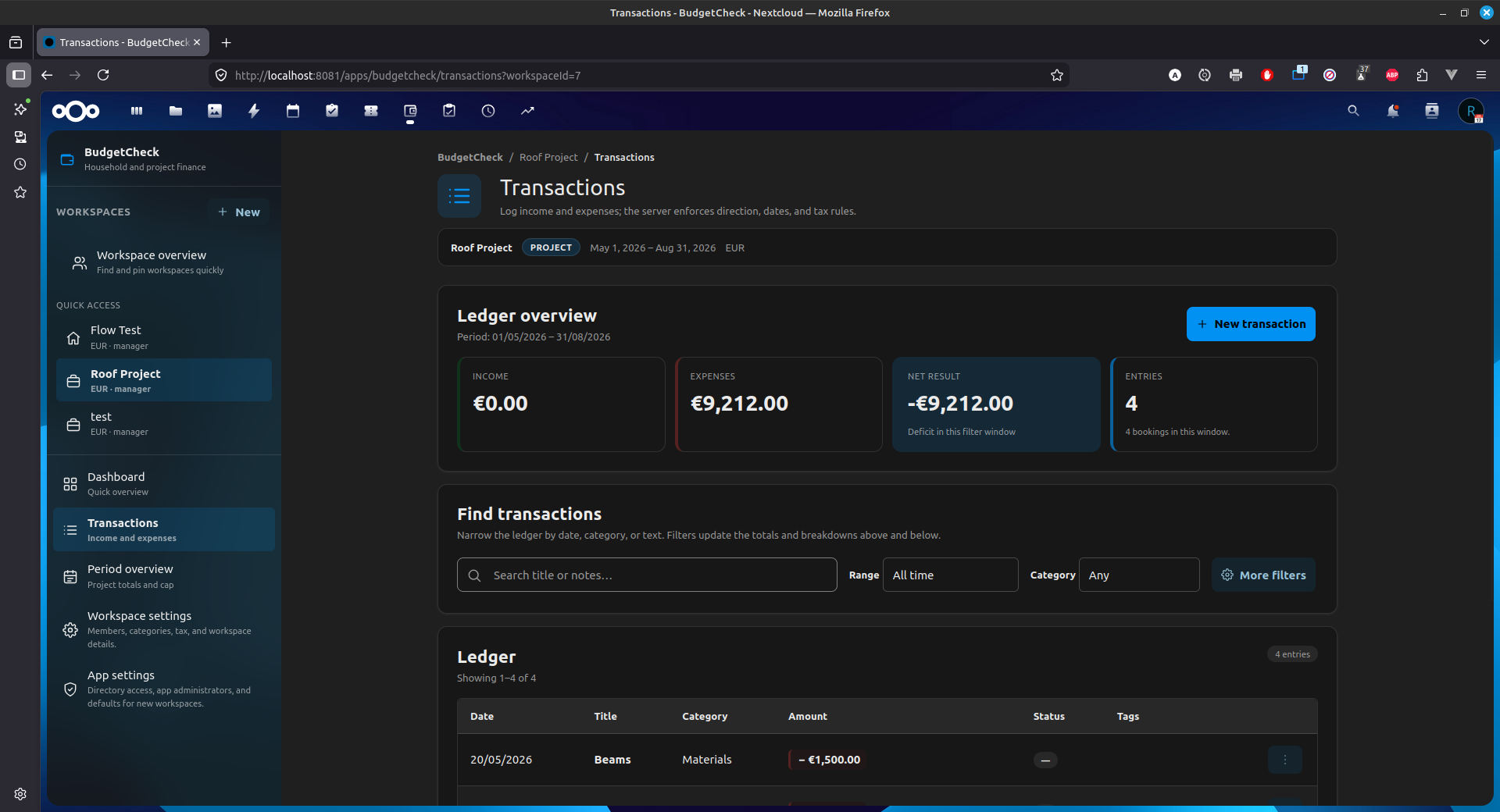1500x812 pixels.
Task: Click the PROJECT badge
Action: point(551,248)
